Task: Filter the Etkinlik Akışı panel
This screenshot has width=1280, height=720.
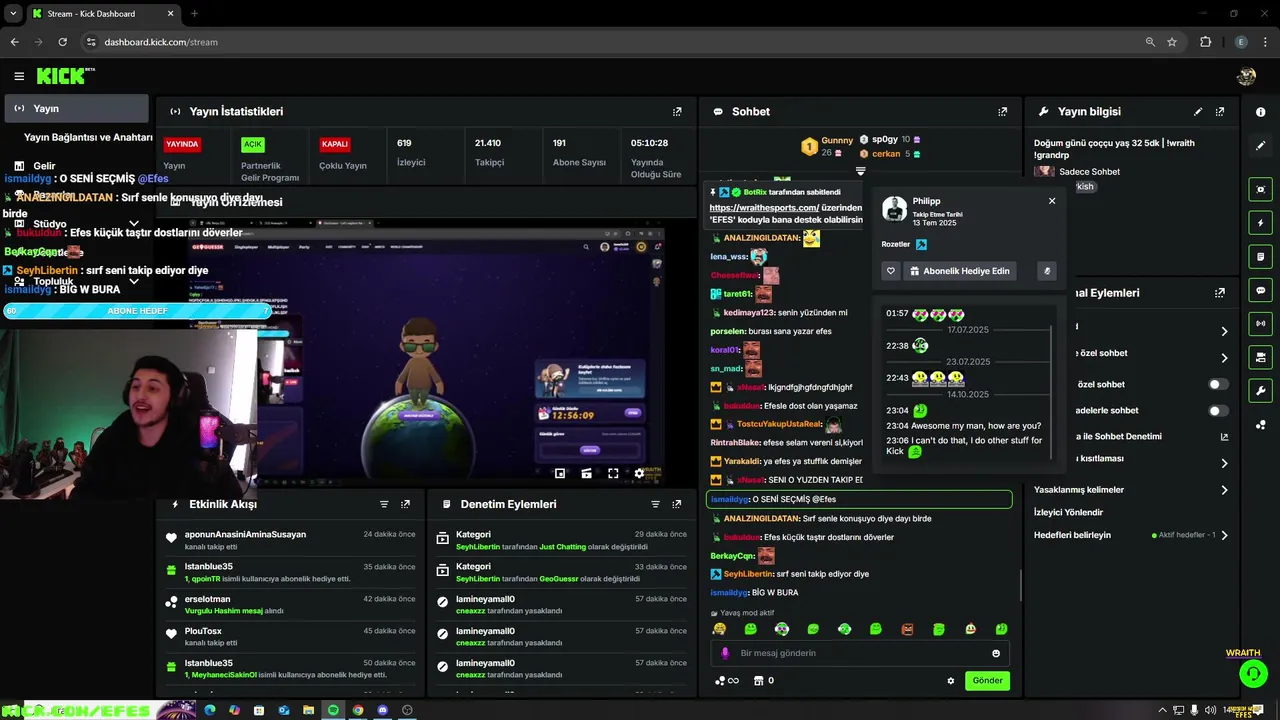Action: pyautogui.click(x=384, y=505)
